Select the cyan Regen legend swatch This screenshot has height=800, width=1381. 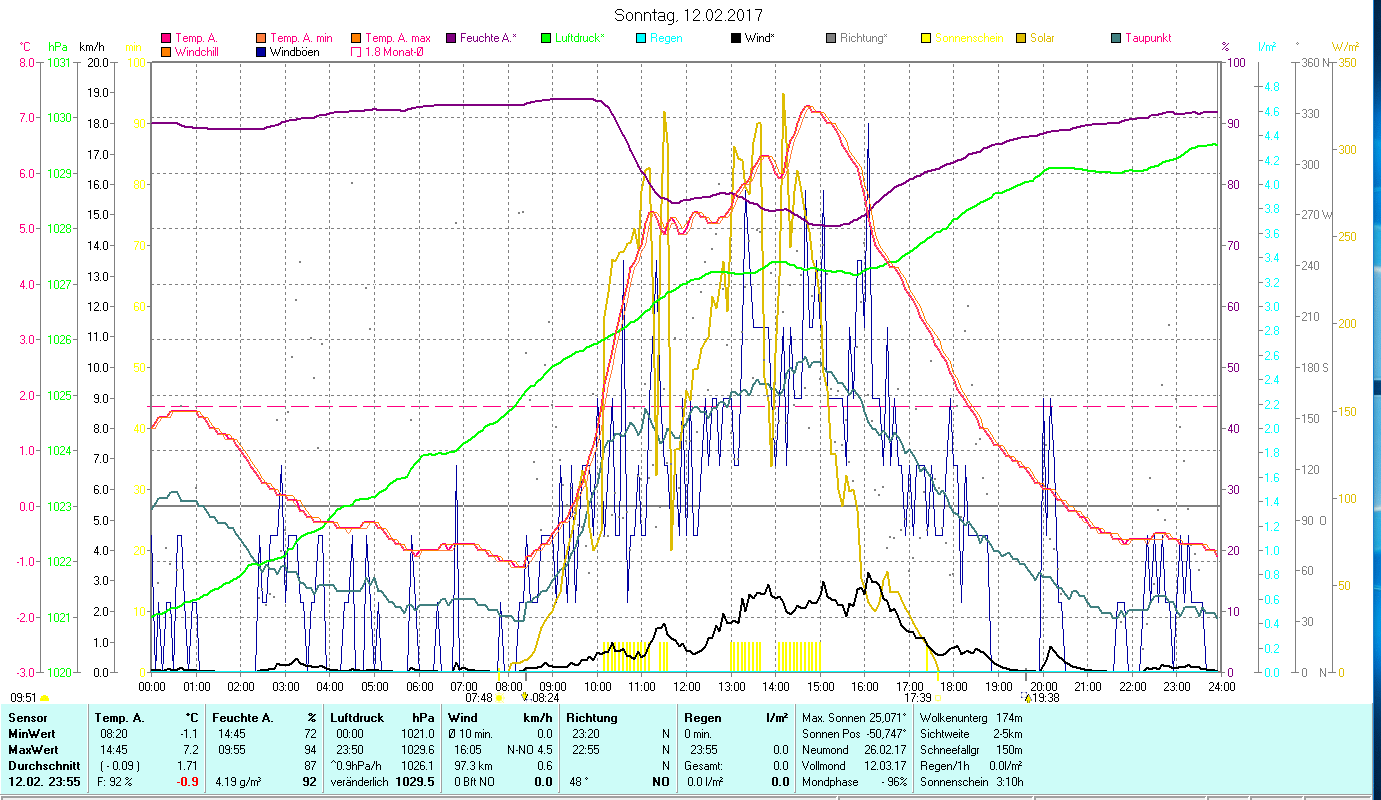coord(641,39)
